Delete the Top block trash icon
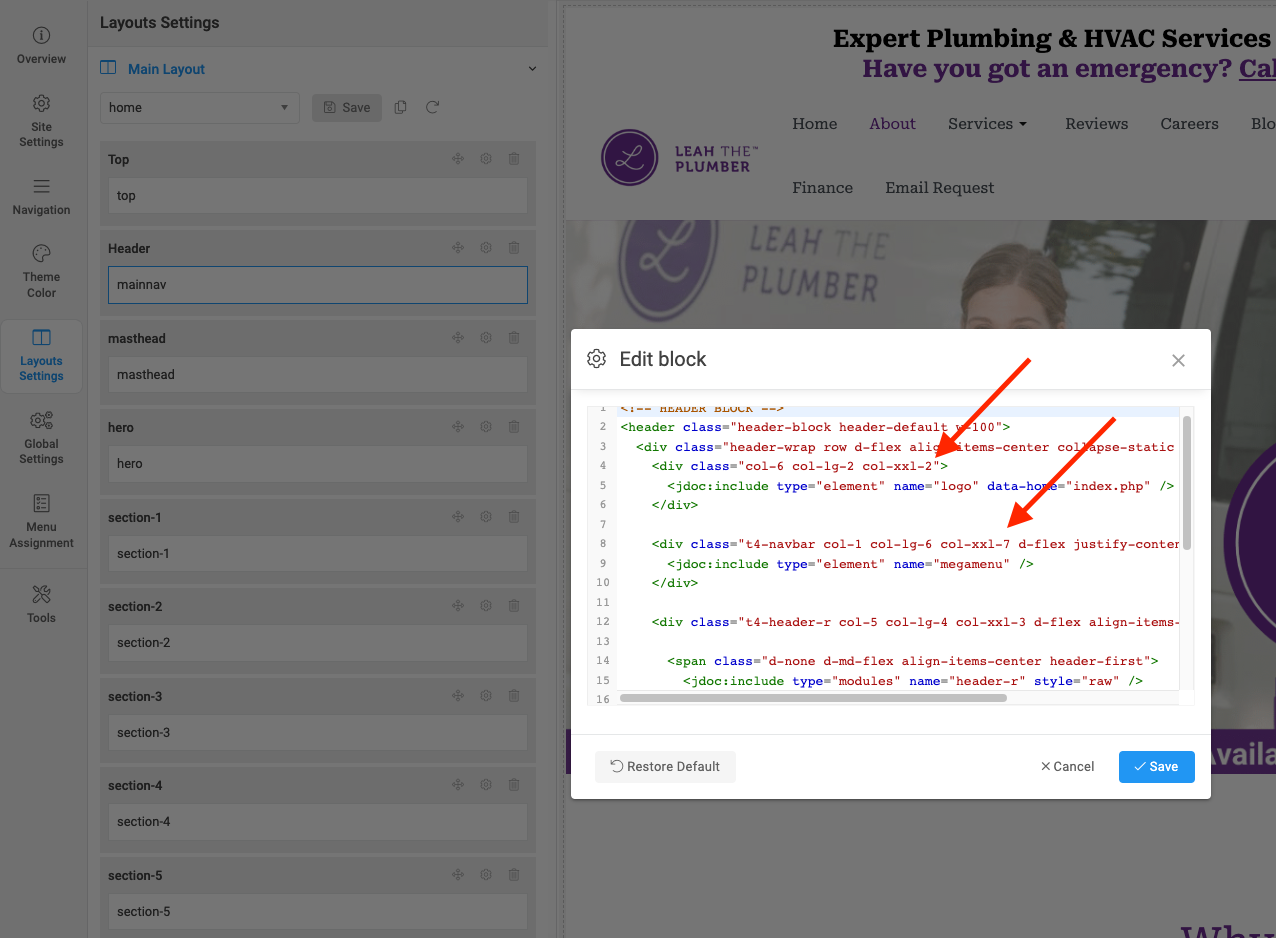The width and height of the screenshot is (1276, 938). click(514, 159)
